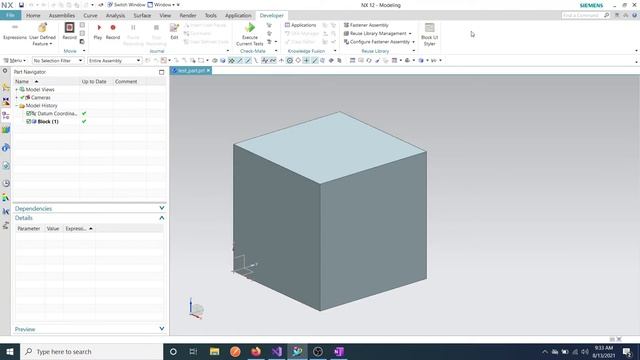Click the User Defined Feature icon
Screen dimensions: 640x360
click(42, 28)
